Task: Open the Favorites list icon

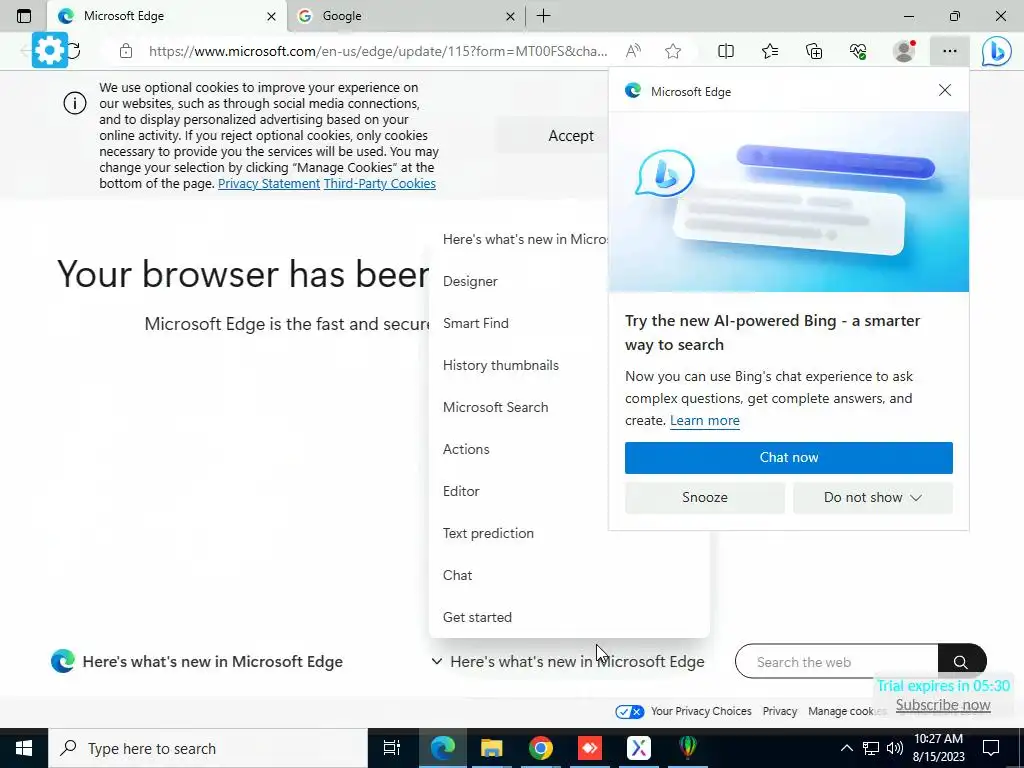Action: [x=770, y=51]
